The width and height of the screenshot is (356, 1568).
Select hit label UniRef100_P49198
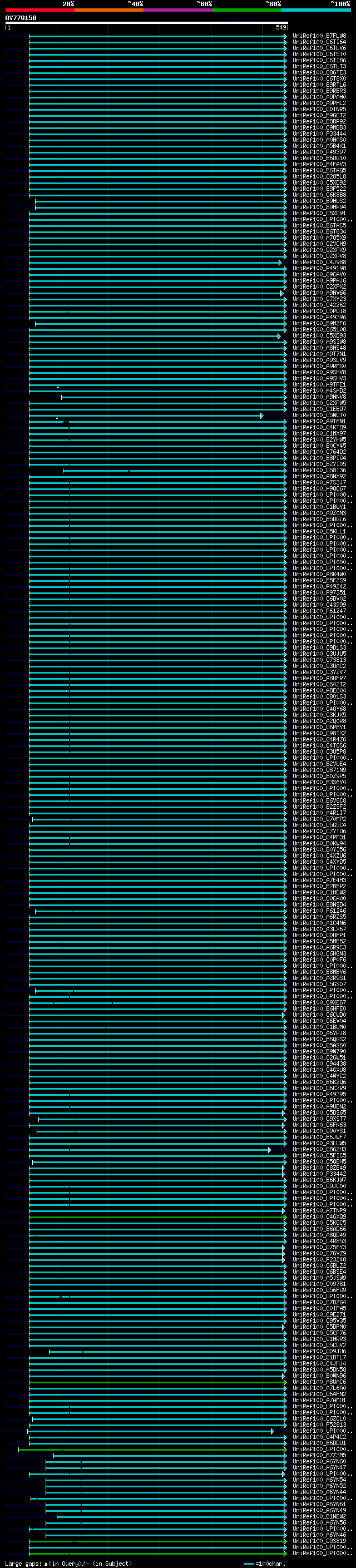click(x=319, y=269)
